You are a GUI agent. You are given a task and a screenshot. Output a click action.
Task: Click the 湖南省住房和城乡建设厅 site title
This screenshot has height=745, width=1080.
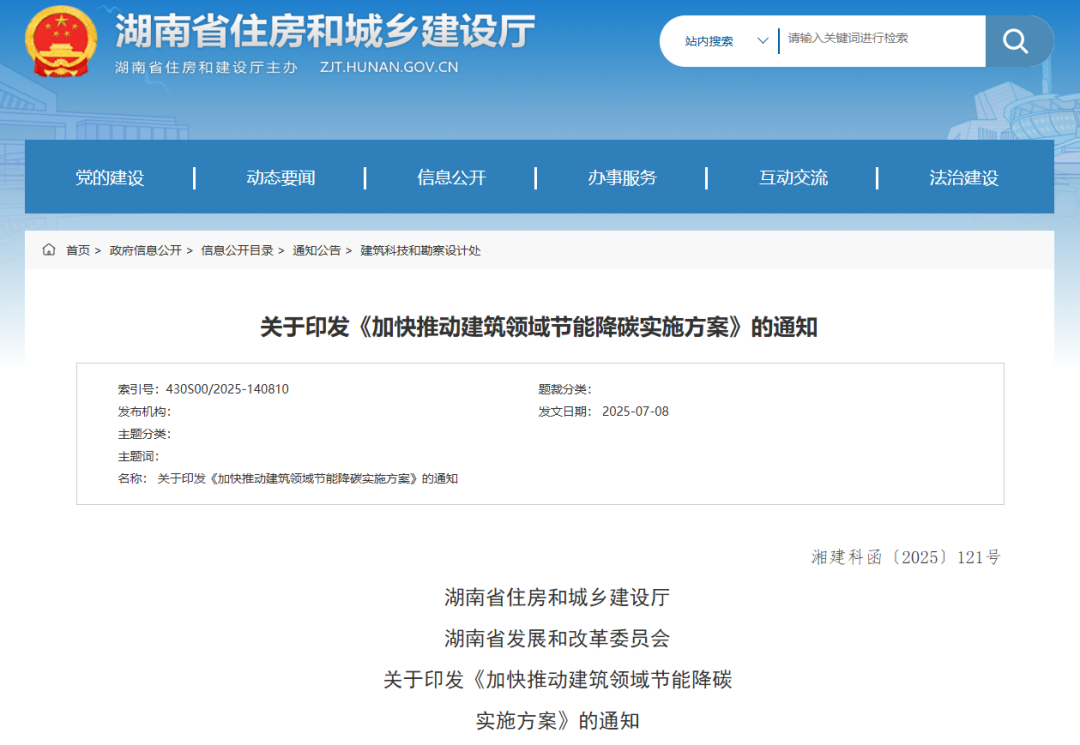click(x=324, y=37)
